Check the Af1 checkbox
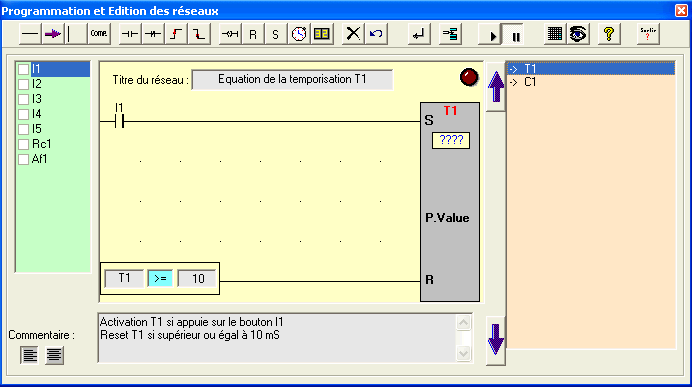 [23, 159]
